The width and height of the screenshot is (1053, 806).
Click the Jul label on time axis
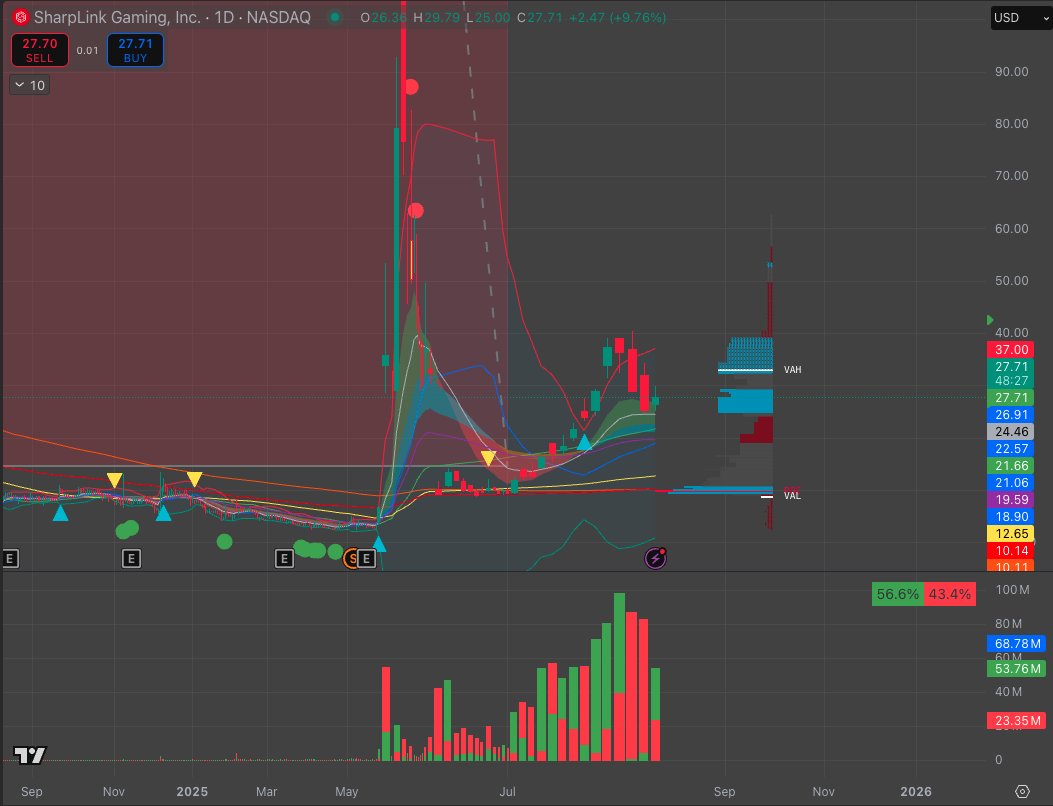507,791
